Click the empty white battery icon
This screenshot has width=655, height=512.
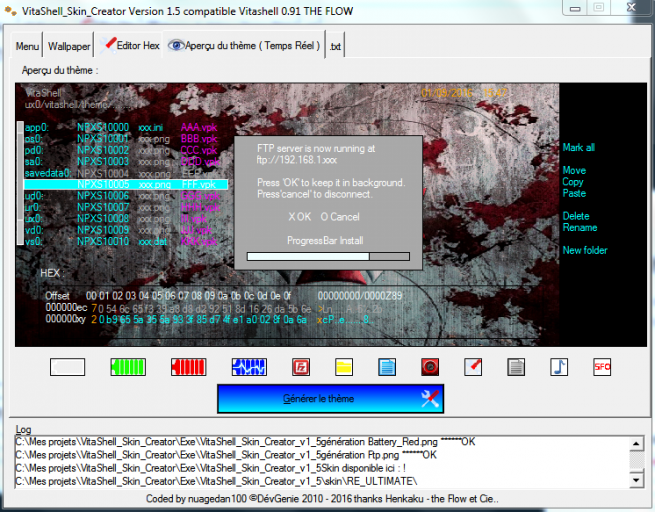pos(68,367)
